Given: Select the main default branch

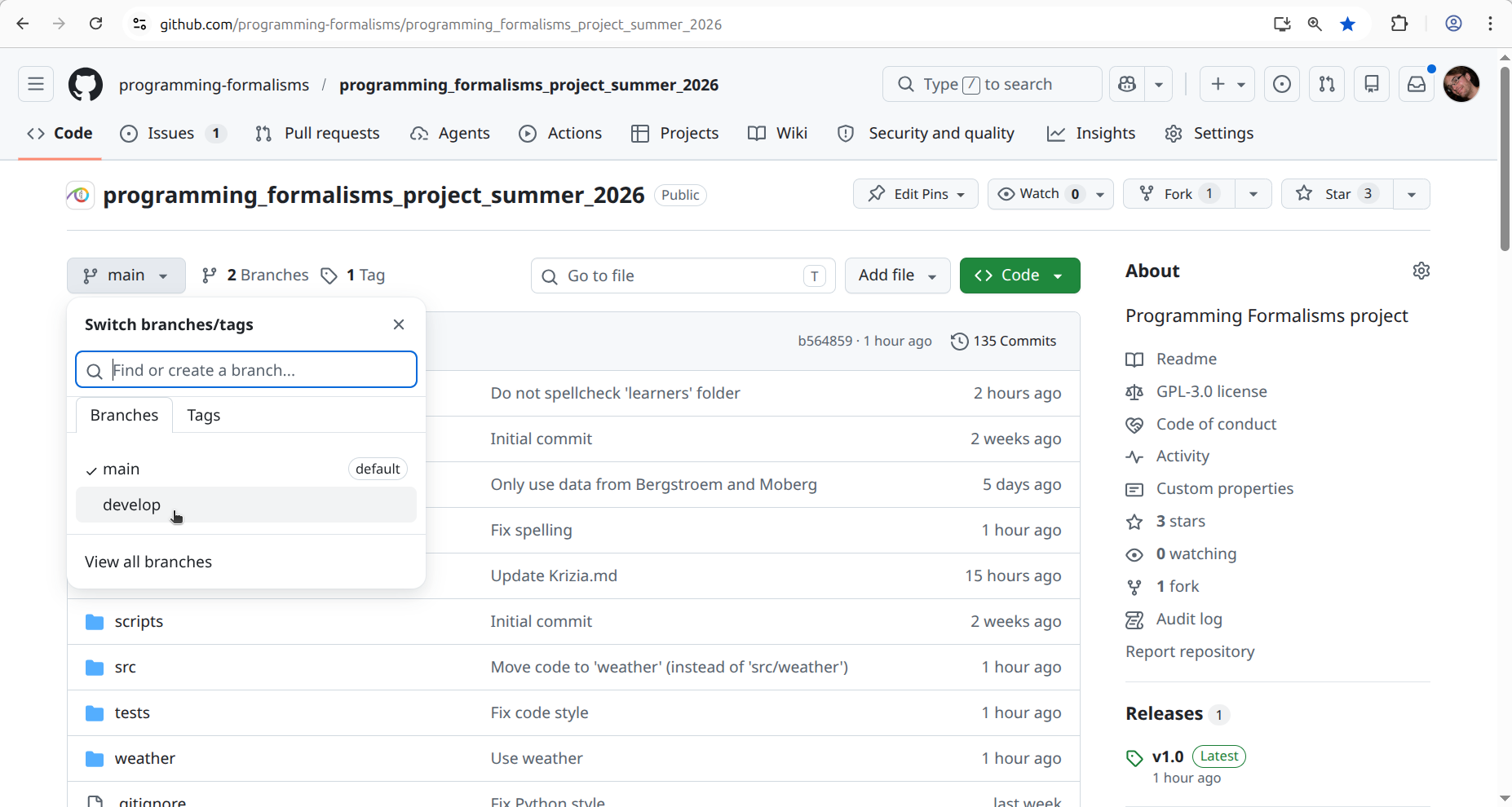Looking at the screenshot, I should click(x=246, y=469).
